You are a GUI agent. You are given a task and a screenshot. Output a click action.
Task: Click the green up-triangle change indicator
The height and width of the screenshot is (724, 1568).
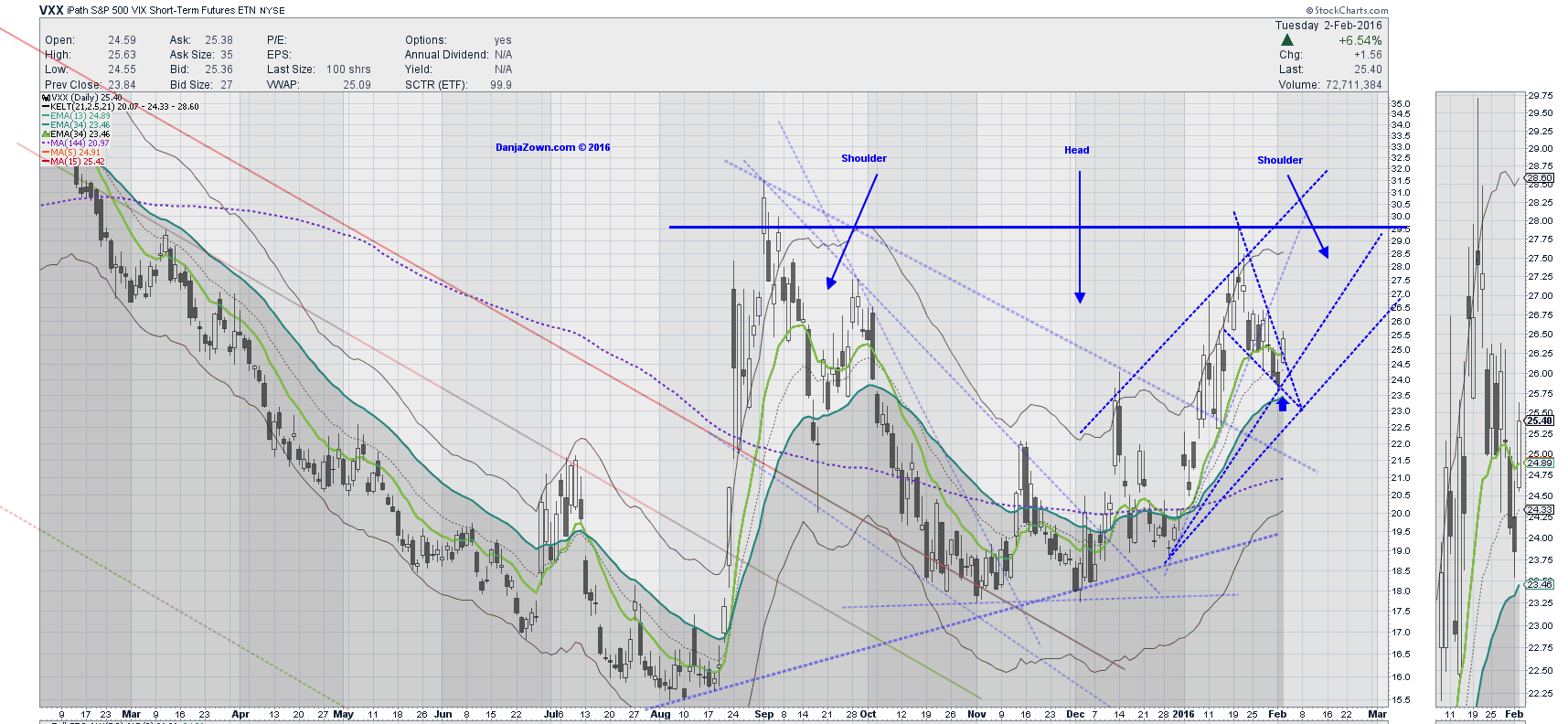click(1287, 40)
